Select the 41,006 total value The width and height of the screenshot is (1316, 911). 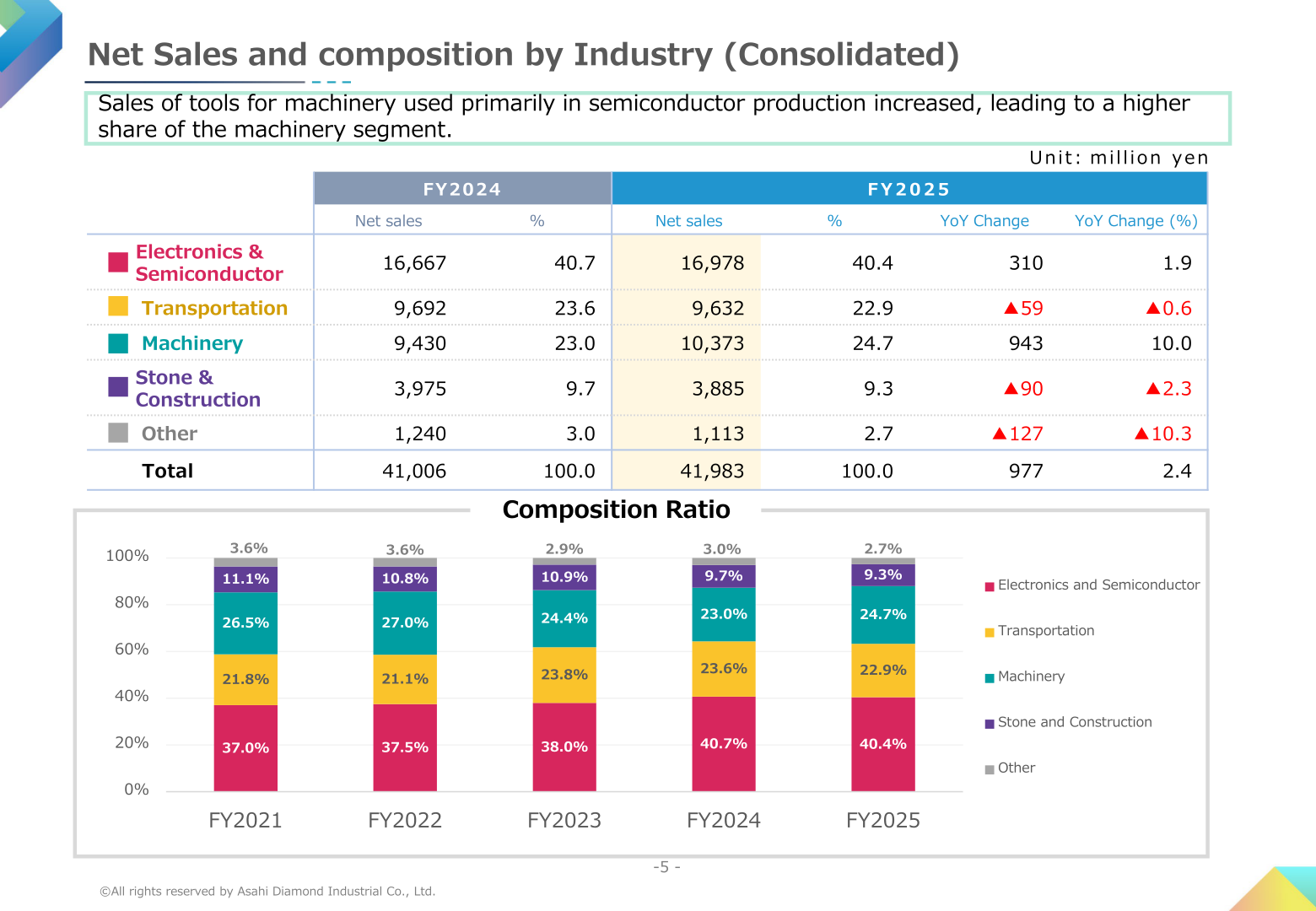tap(414, 471)
